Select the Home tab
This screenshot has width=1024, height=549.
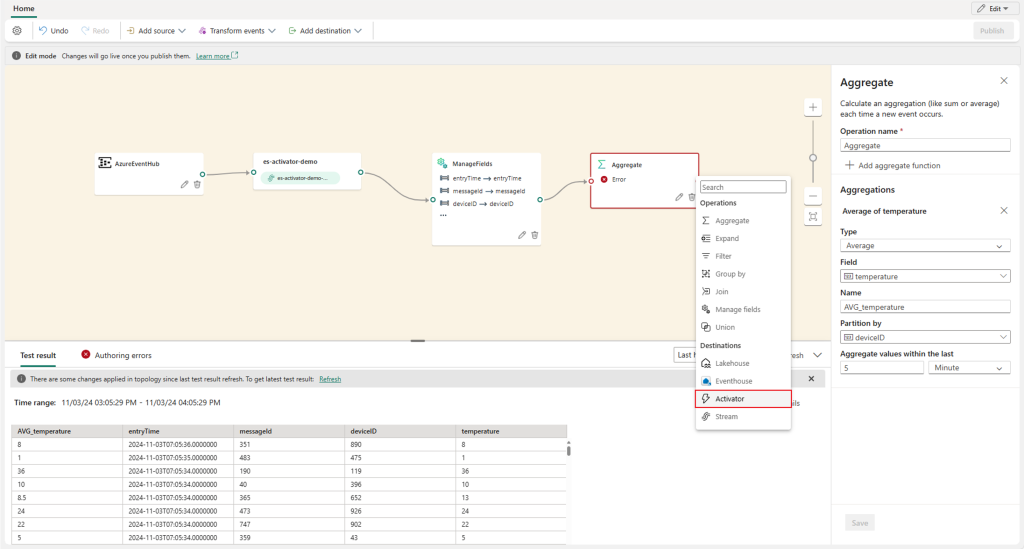click(24, 8)
